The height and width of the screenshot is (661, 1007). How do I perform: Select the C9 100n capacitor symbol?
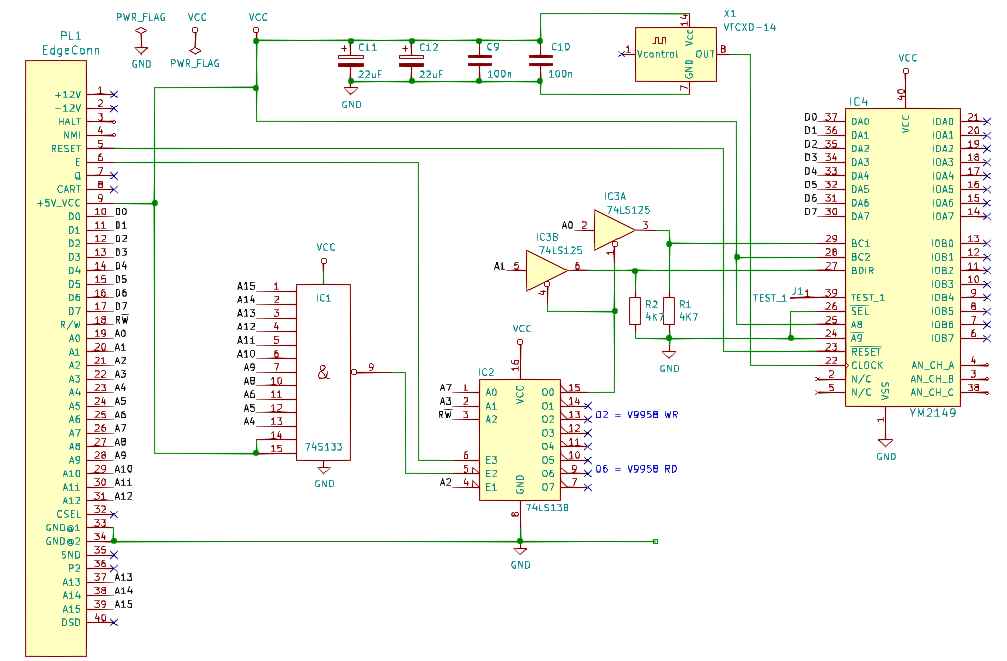[479, 60]
